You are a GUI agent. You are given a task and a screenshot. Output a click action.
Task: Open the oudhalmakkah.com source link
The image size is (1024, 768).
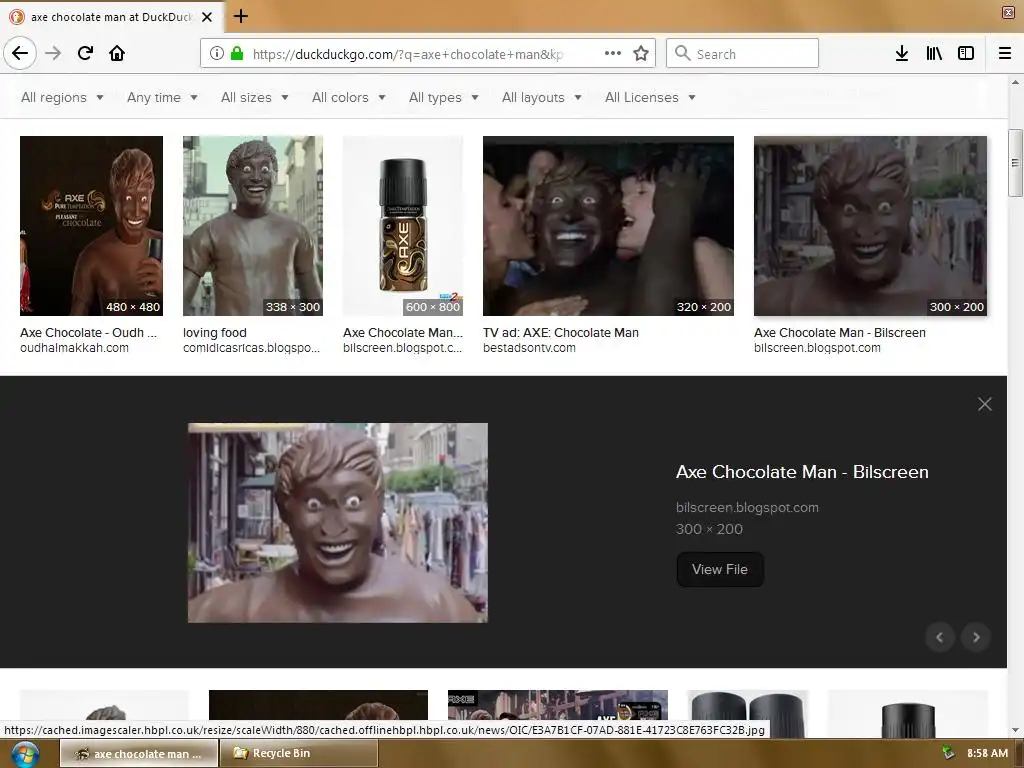[x=74, y=348]
